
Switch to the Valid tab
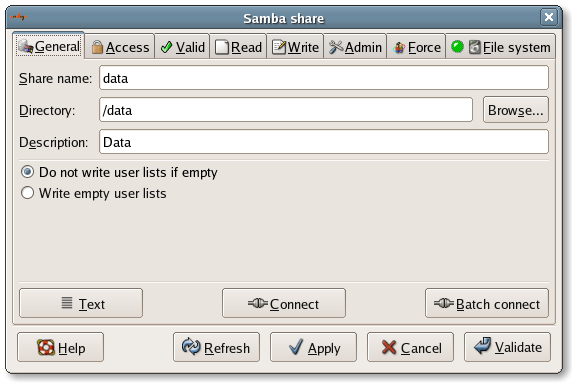coord(182,47)
